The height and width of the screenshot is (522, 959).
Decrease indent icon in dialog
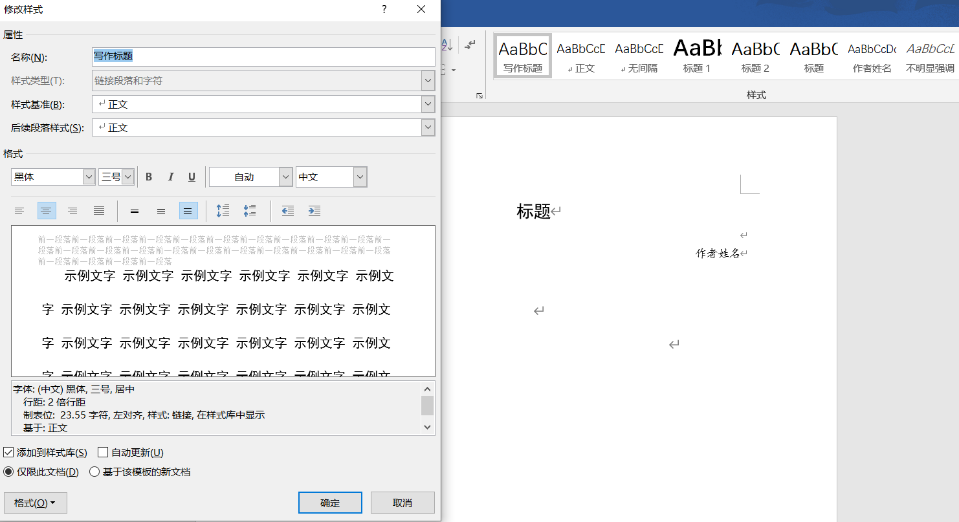[287, 211]
